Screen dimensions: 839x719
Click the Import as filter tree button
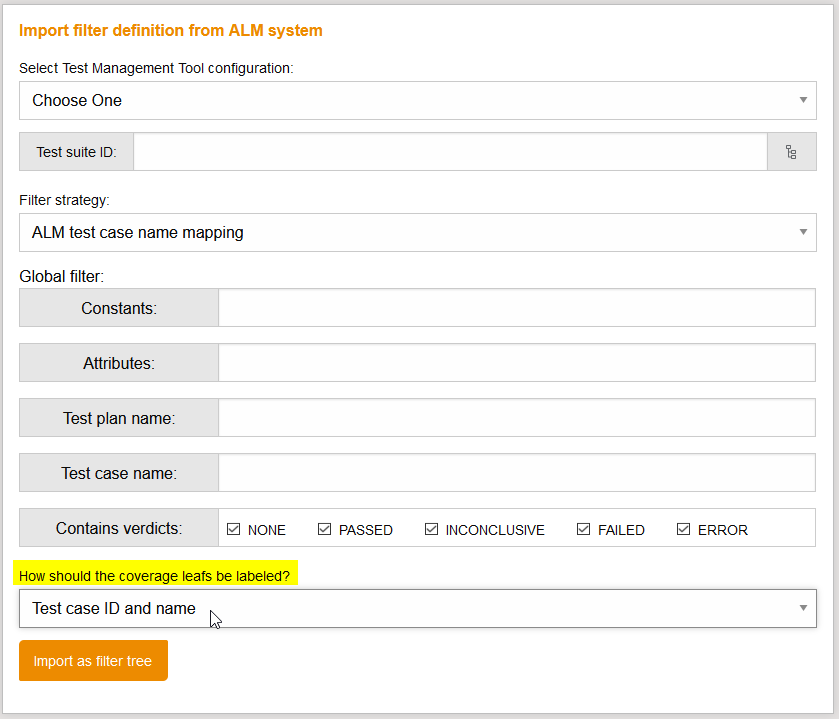93,660
